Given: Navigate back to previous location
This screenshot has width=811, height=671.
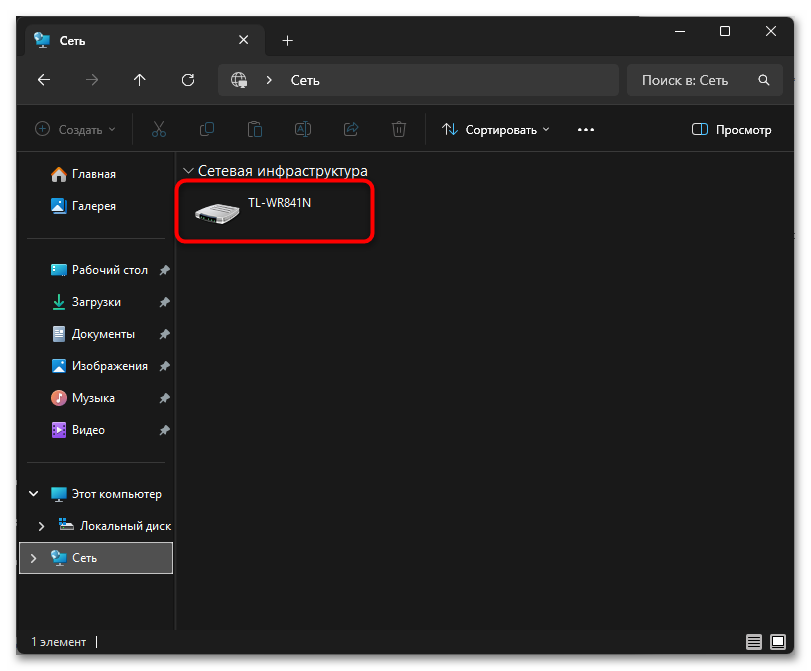Looking at the screenshot, I should coord(44,80).
